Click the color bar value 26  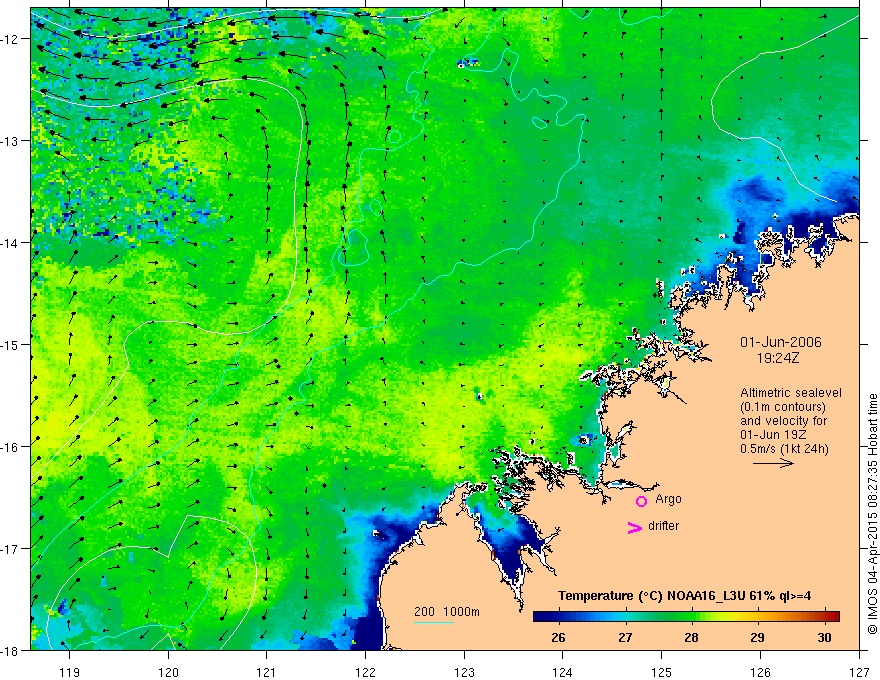pos(558,637)
